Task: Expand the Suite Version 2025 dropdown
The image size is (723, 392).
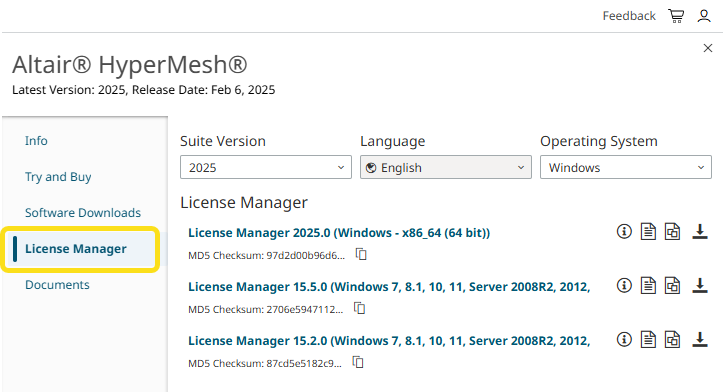Action: [x=266, y=167]
